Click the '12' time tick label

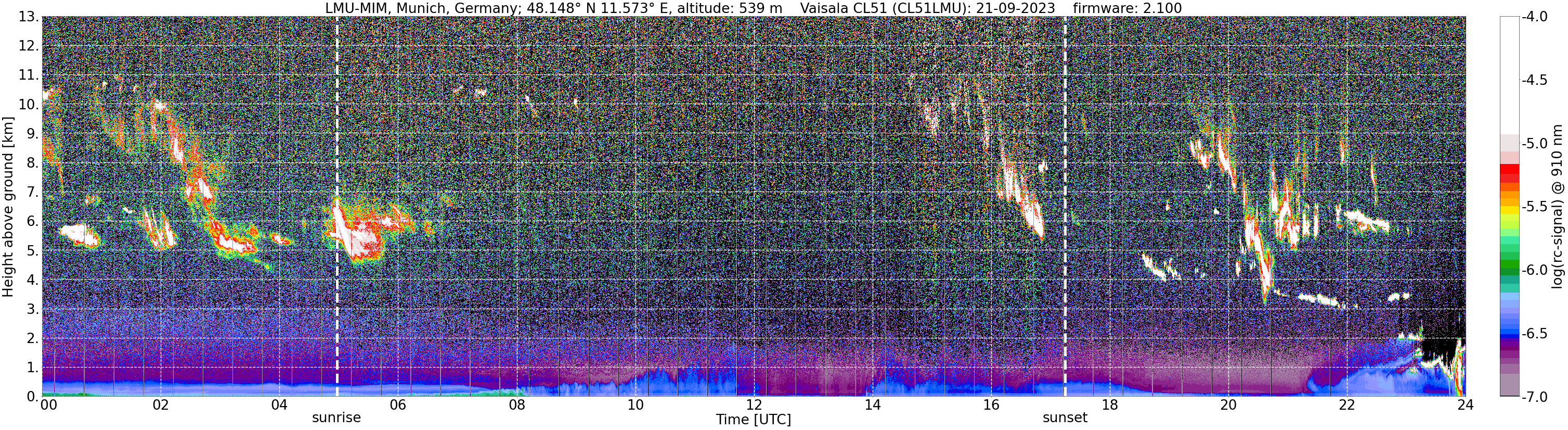coord(754,405)
